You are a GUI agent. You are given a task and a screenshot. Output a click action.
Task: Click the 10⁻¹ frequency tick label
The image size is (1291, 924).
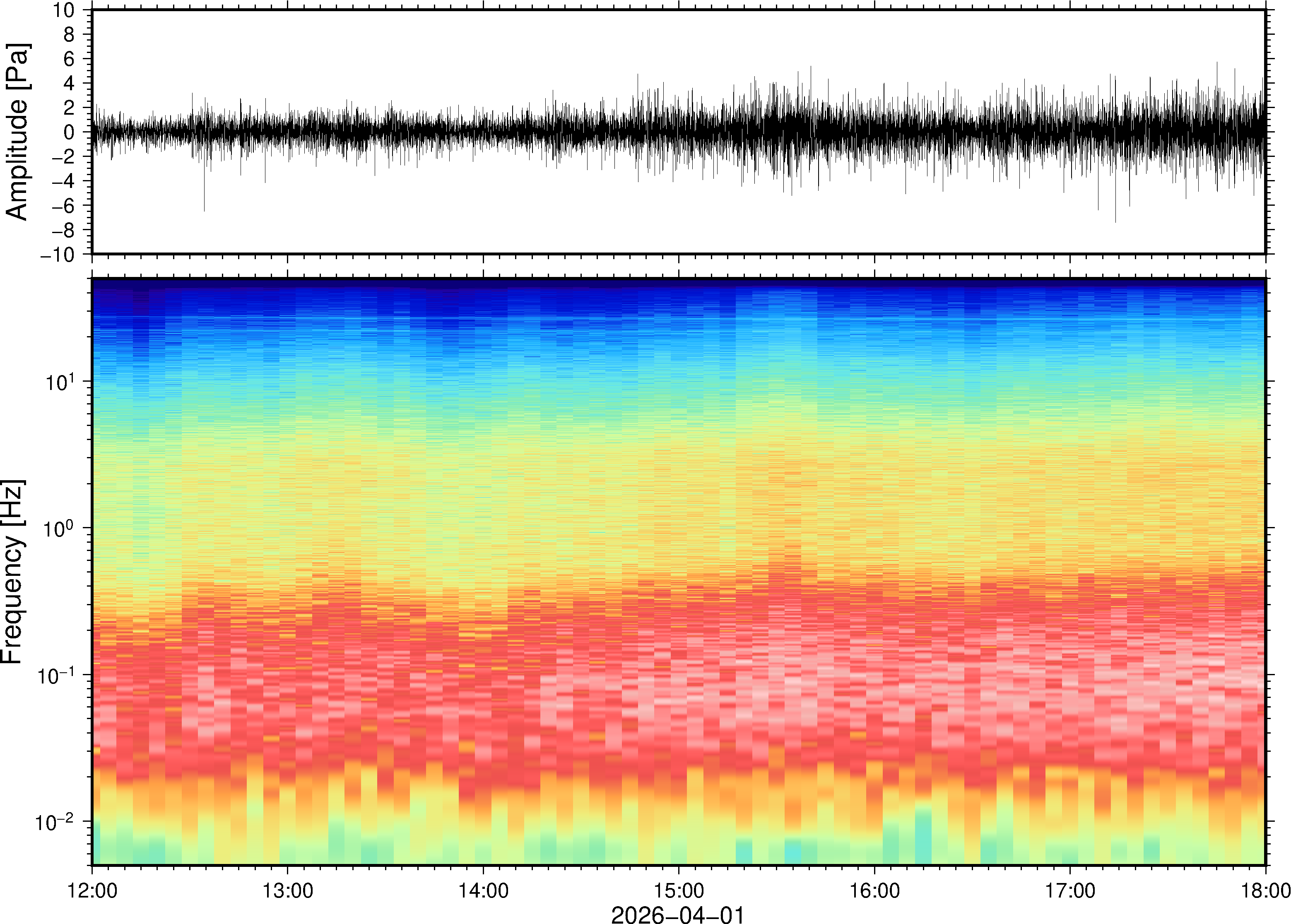tap(56, 675)
